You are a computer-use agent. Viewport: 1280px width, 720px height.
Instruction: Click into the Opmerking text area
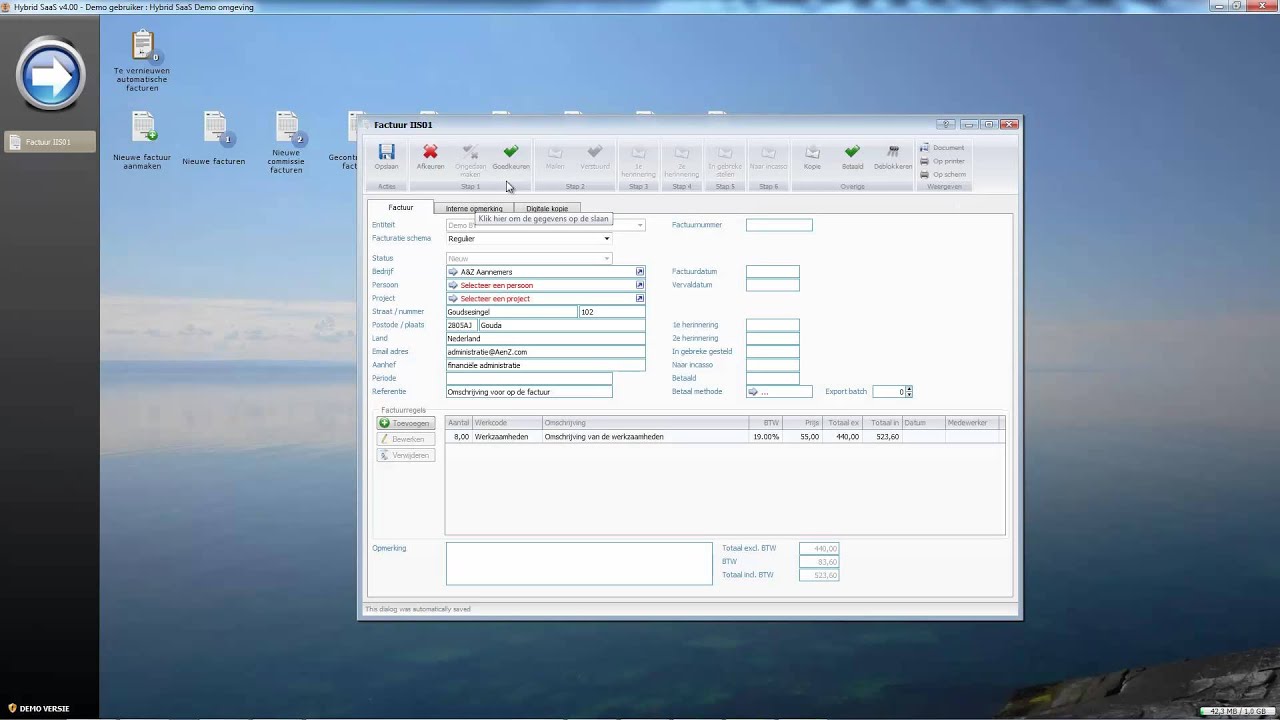(x=579, y=564)
